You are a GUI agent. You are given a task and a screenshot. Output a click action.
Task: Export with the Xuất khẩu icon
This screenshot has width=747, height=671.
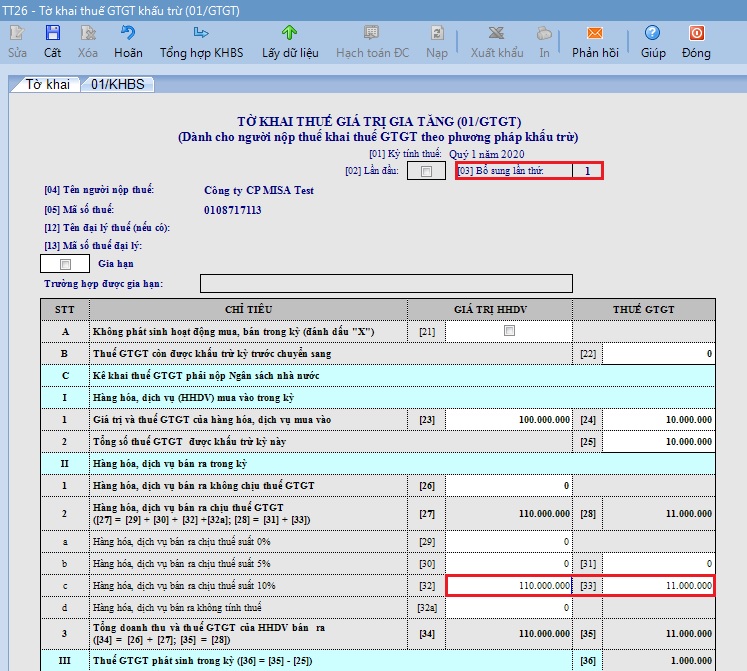(x=496, y=33)
